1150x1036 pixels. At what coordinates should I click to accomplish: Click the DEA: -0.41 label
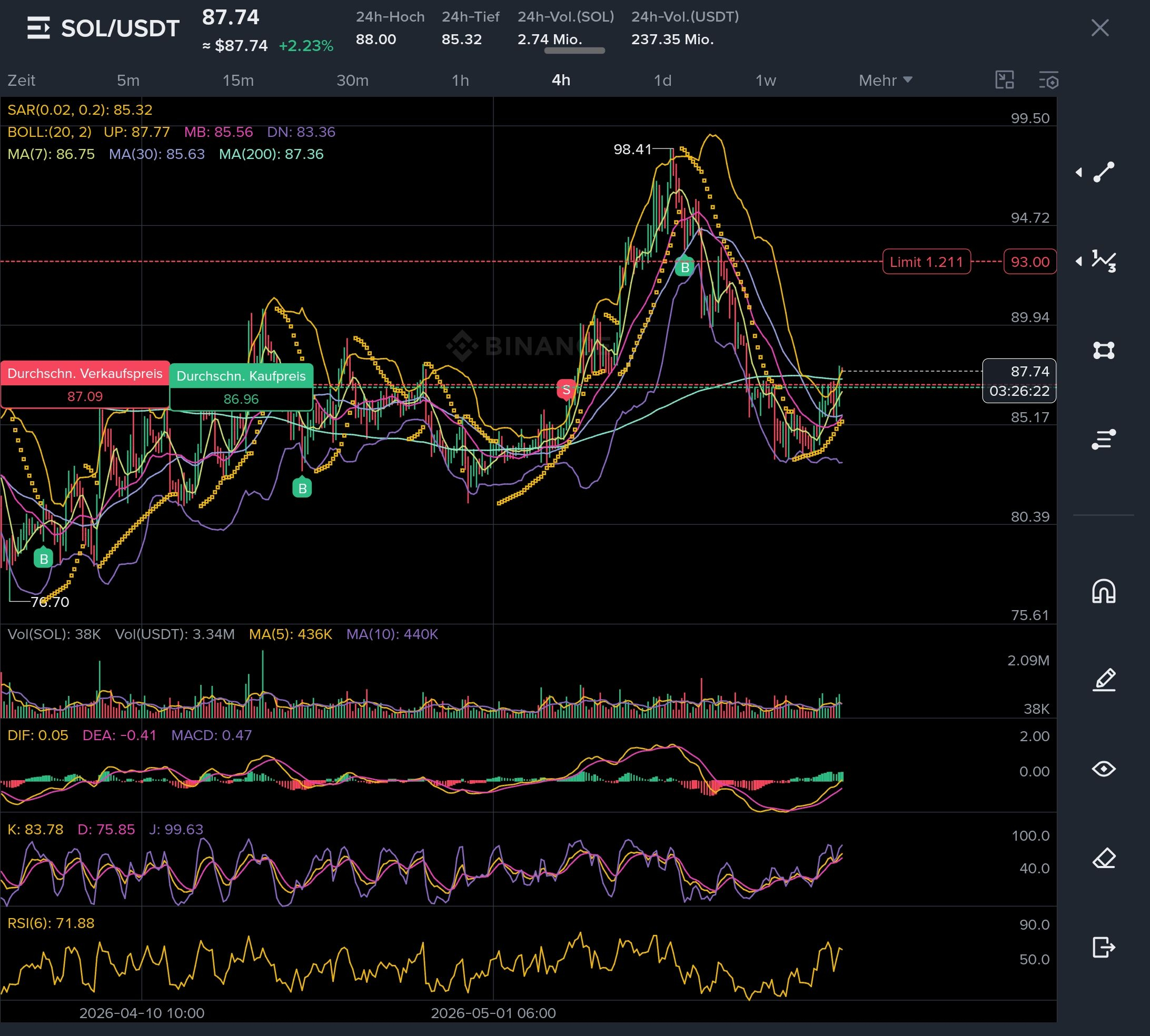(x=120, y=735)
